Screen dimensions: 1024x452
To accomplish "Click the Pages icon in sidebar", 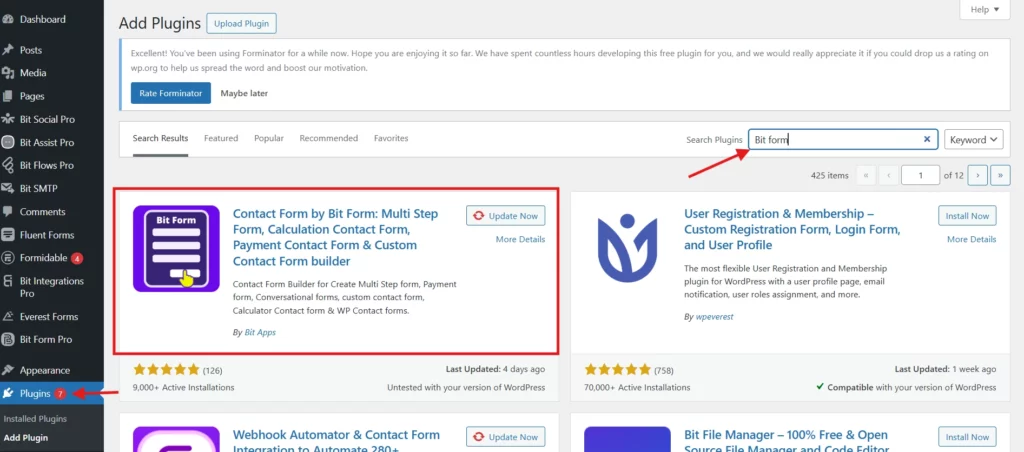I will point(8,96).
